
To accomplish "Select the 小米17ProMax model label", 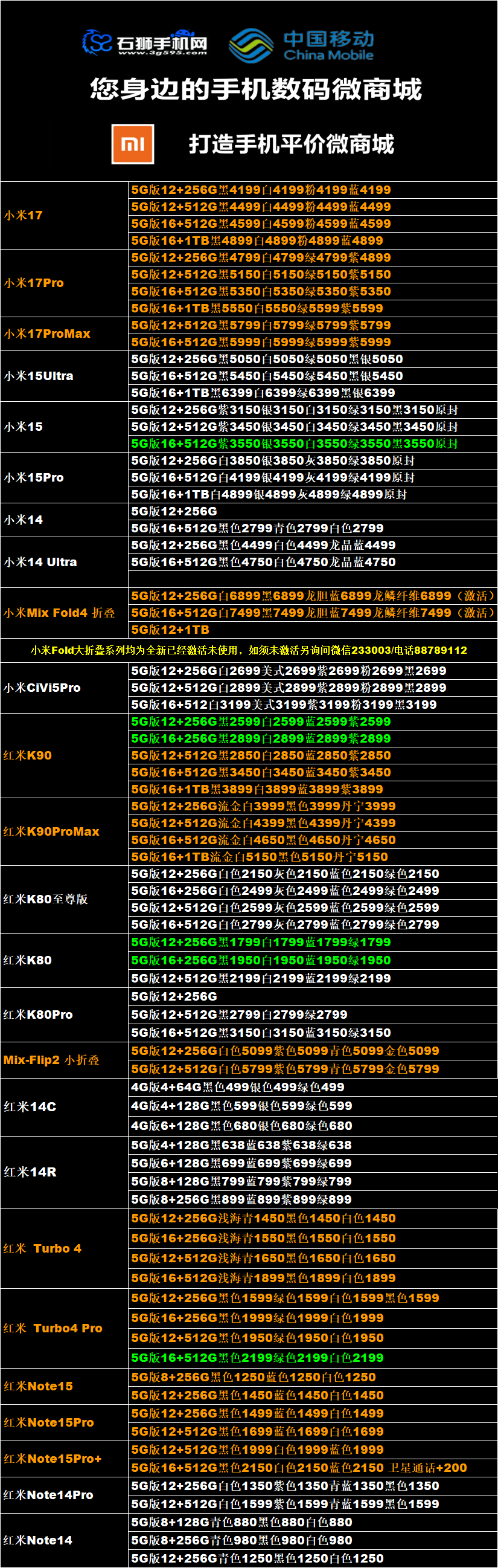I will 48,334.
